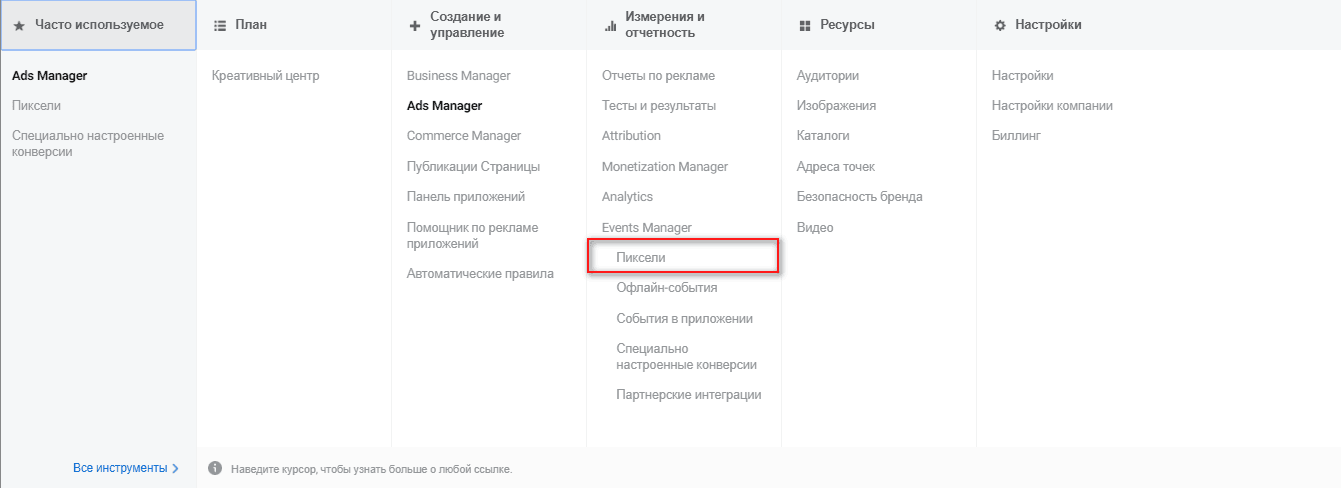Open Партнерские интеграции
Image resolution: width=1341 pixels, height=488 pixels.
pos(689,395)
